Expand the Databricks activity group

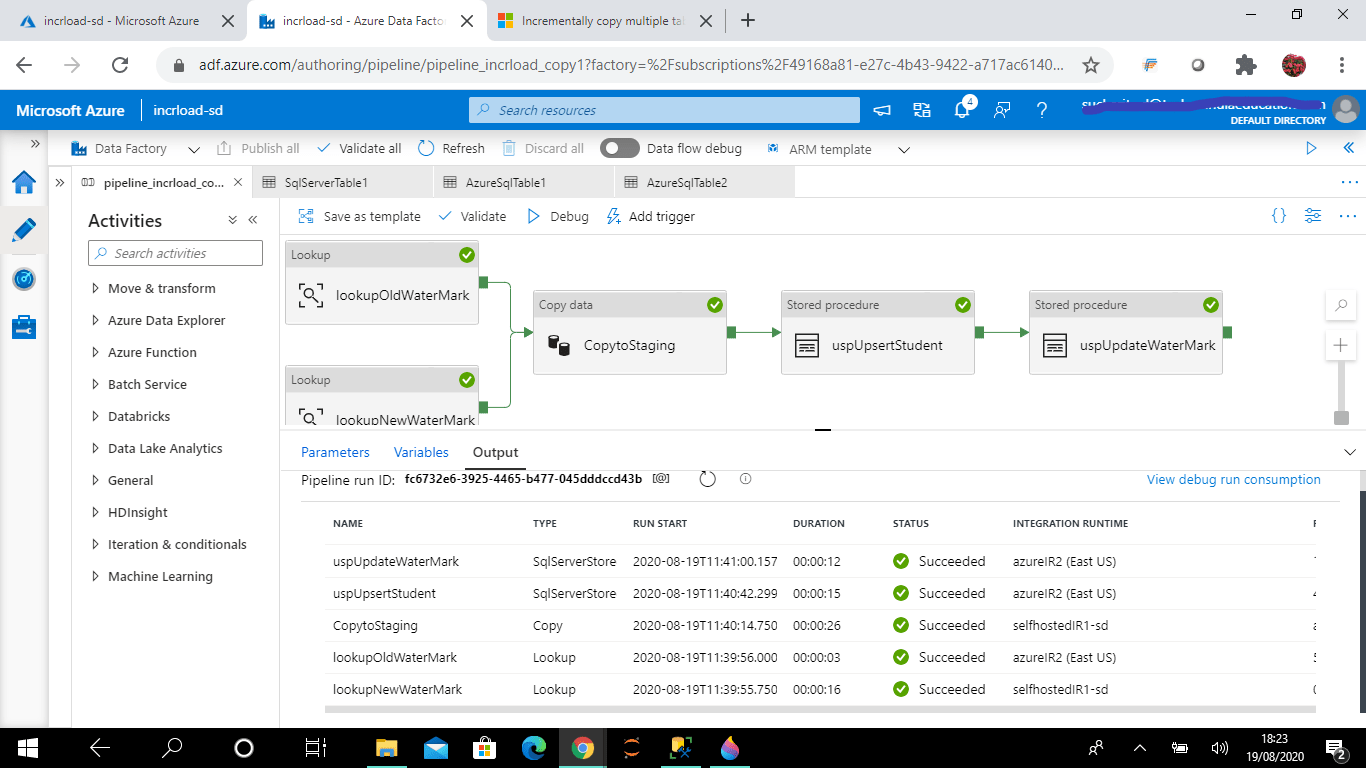click(138, 416)
